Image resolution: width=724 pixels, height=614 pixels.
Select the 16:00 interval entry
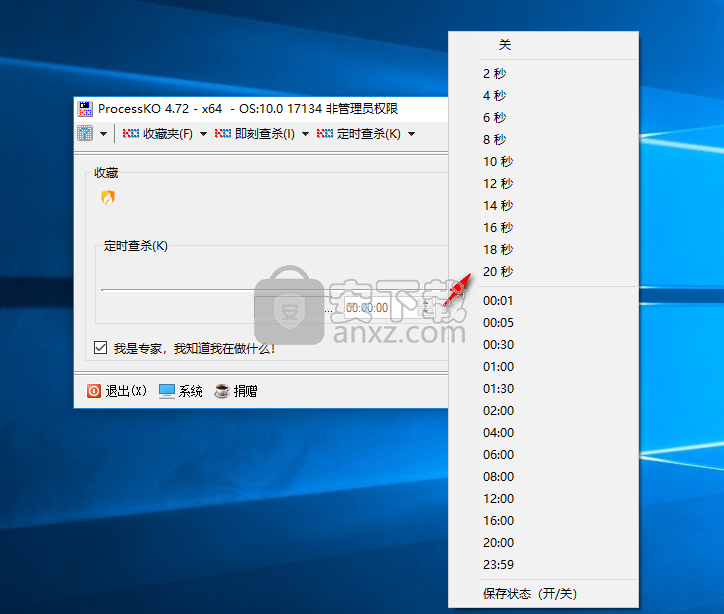[x=543, y=521]
